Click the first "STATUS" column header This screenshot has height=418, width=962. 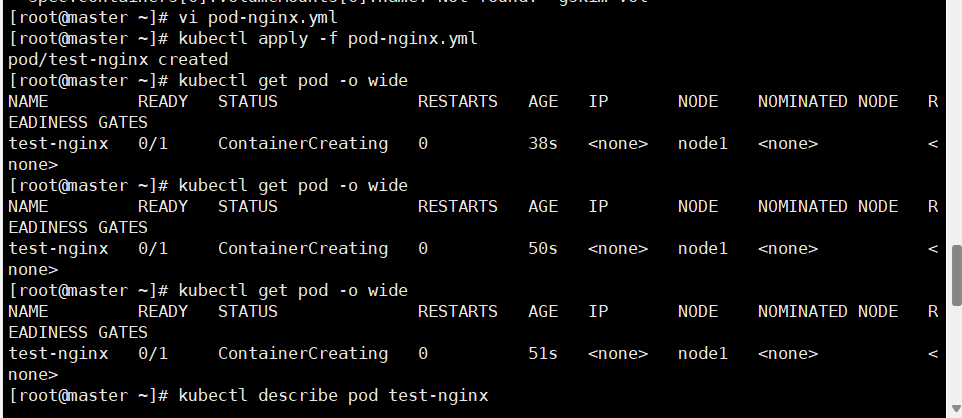click(x=248, y=101)
